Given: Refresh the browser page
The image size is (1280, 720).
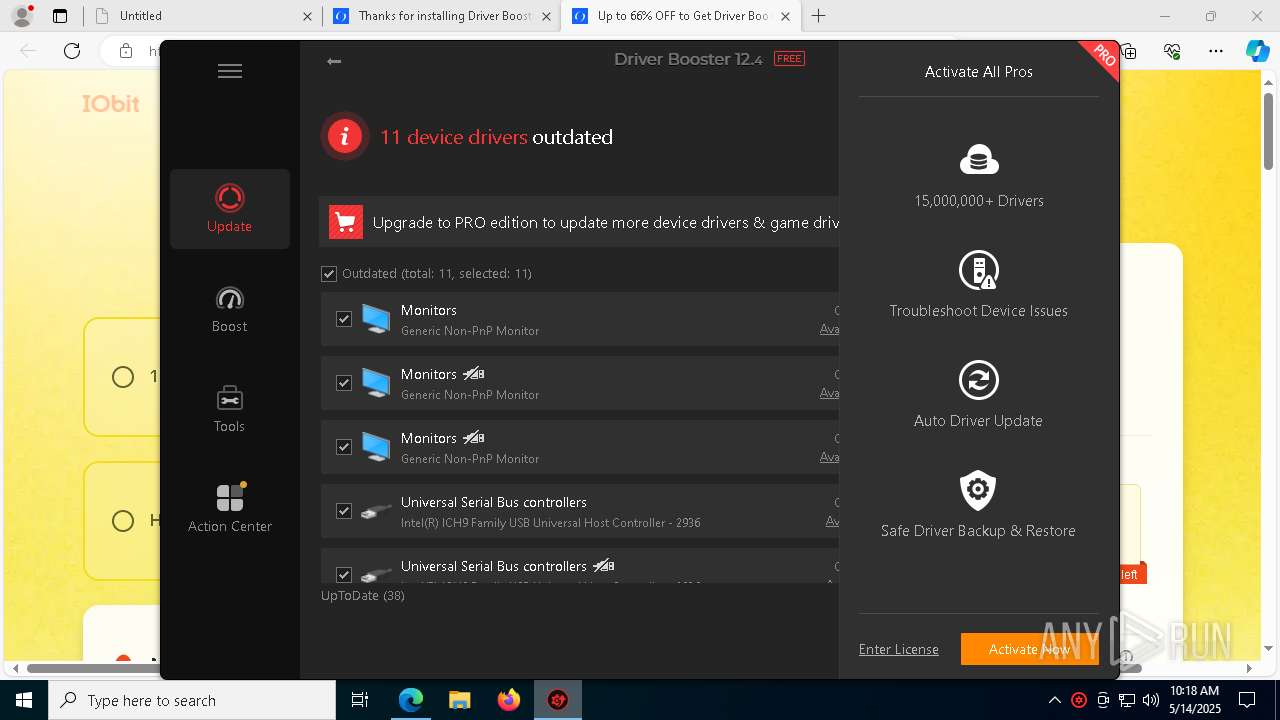Looking at the screenshot, I should coord(72,51).
